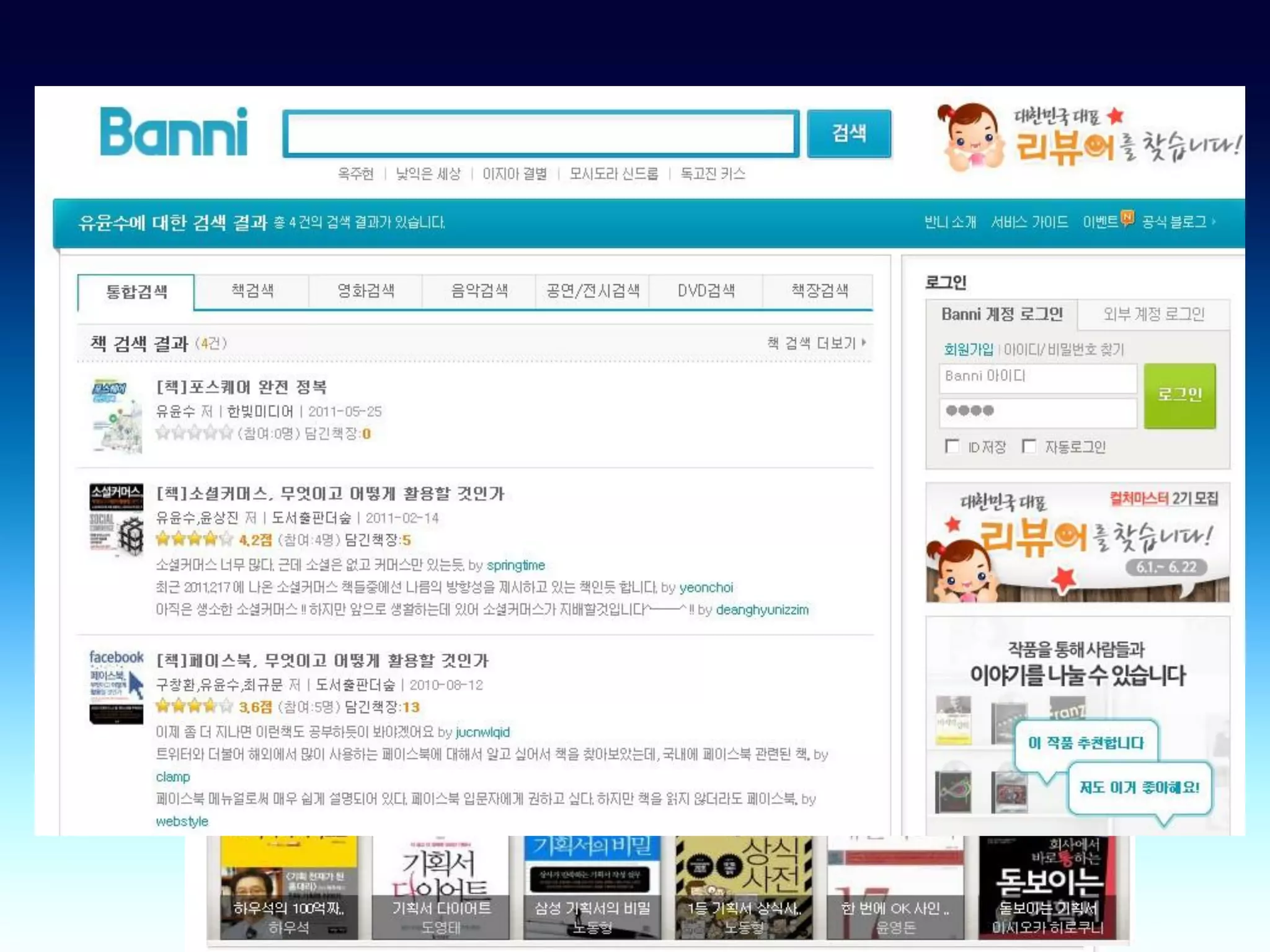1270x952 pixels.
Task: Click the Banni logo
Action: point(174,131)
